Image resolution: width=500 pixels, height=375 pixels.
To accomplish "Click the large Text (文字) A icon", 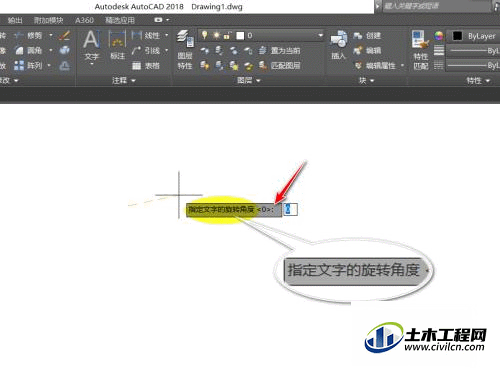I will pyautogui.click(x=92, y=40).
